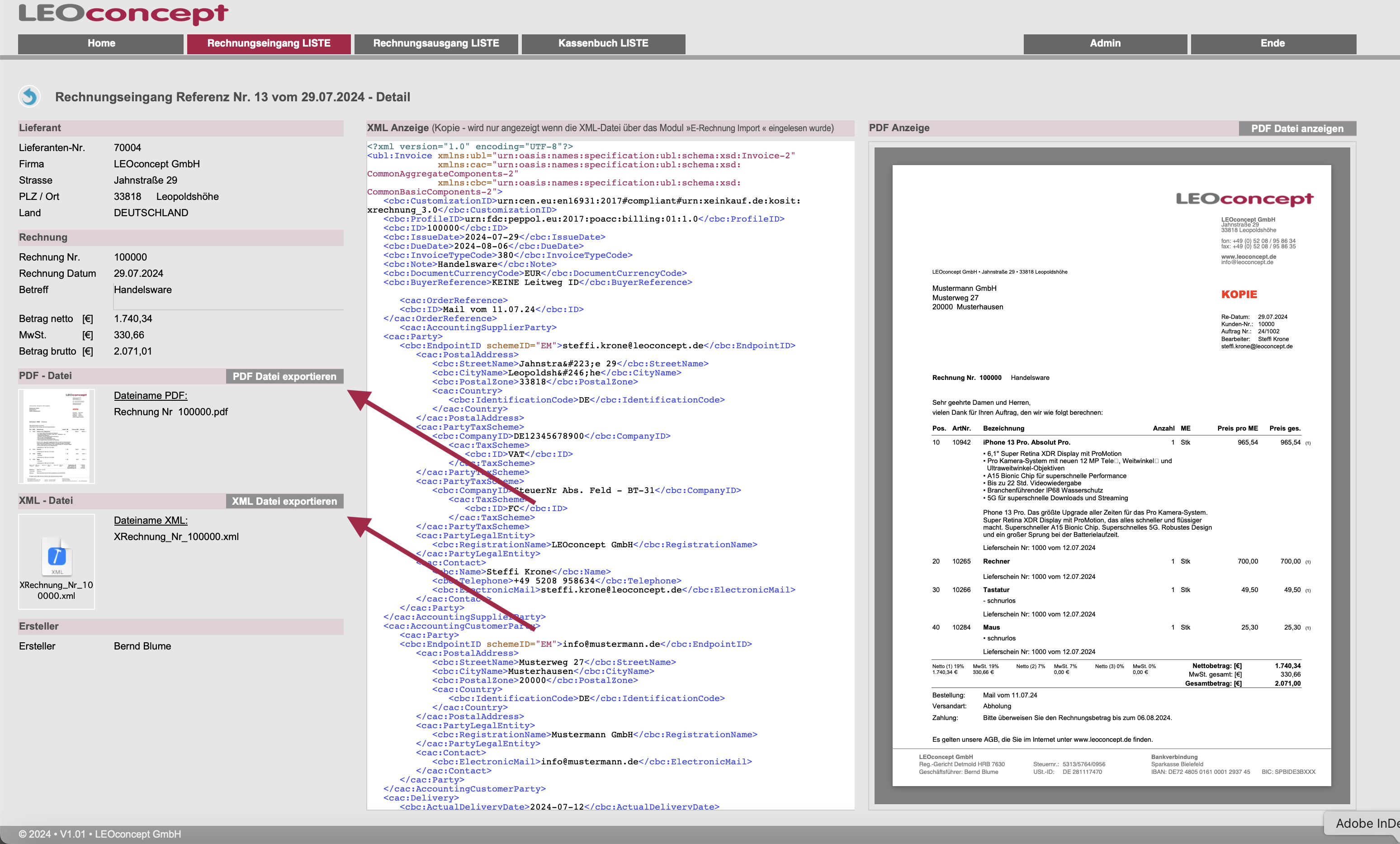Screen dimensions: 1400x844
Task: Click iPhone 13 Pro. Absolut Pro. item
Action: [1026, 442]
